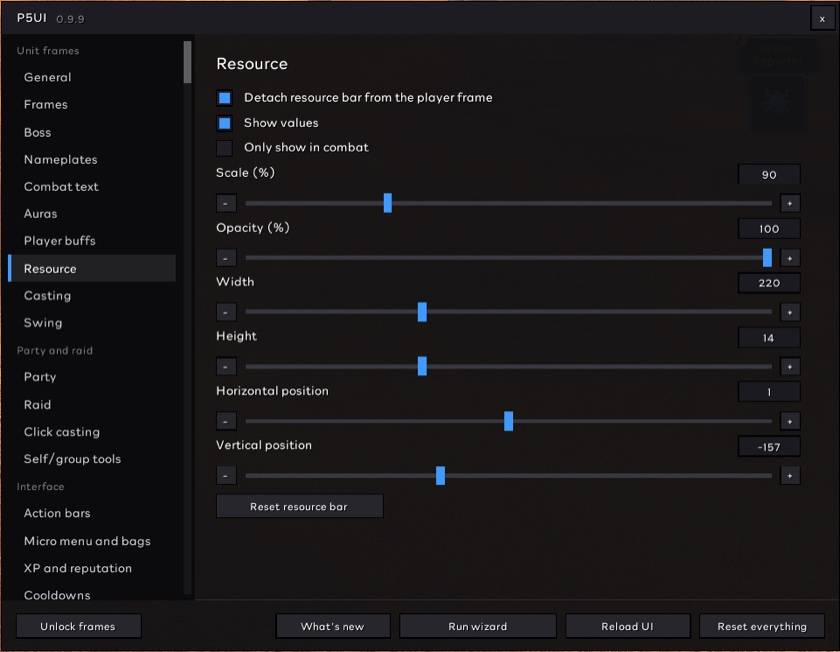This screenshot has width=840, height=652.
Task: Open the Frames settings page
Action: (x=92, y=104)
